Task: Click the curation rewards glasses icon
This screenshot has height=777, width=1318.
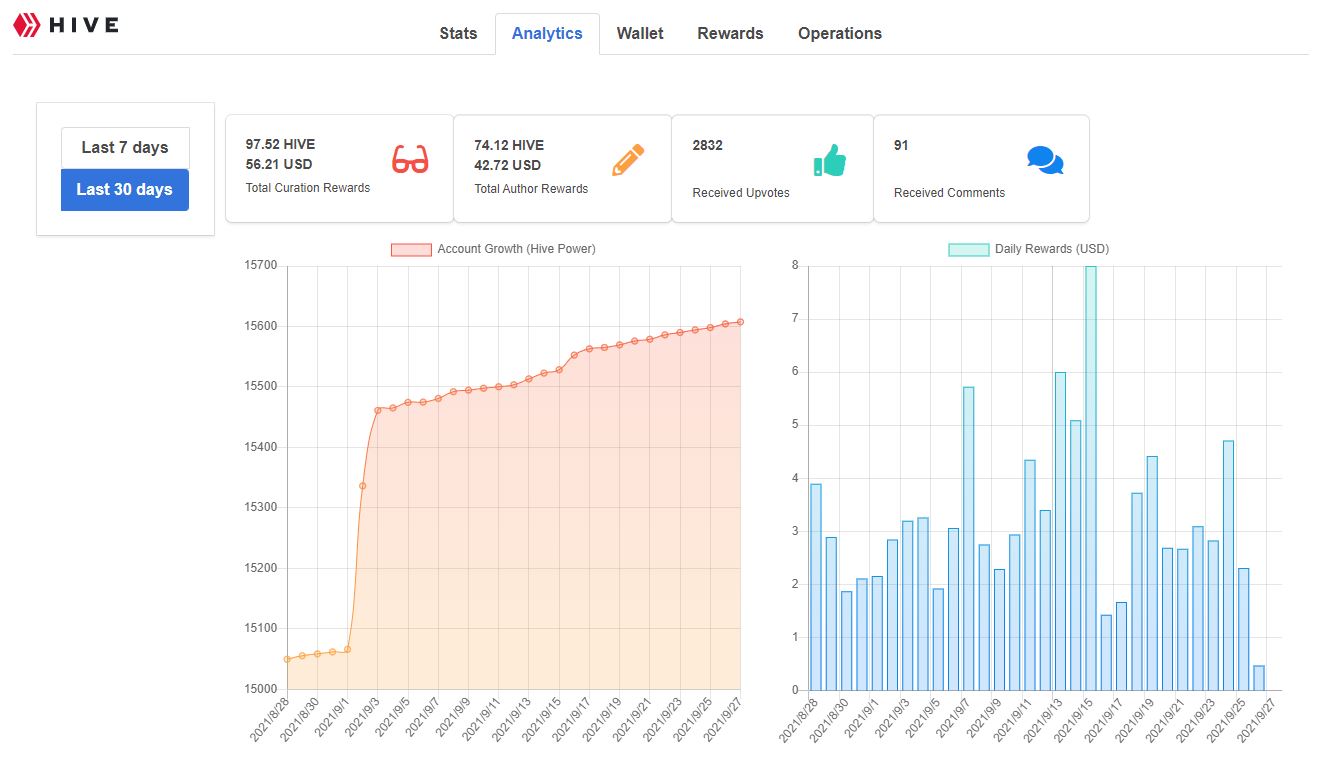Action: pos(409,160)
